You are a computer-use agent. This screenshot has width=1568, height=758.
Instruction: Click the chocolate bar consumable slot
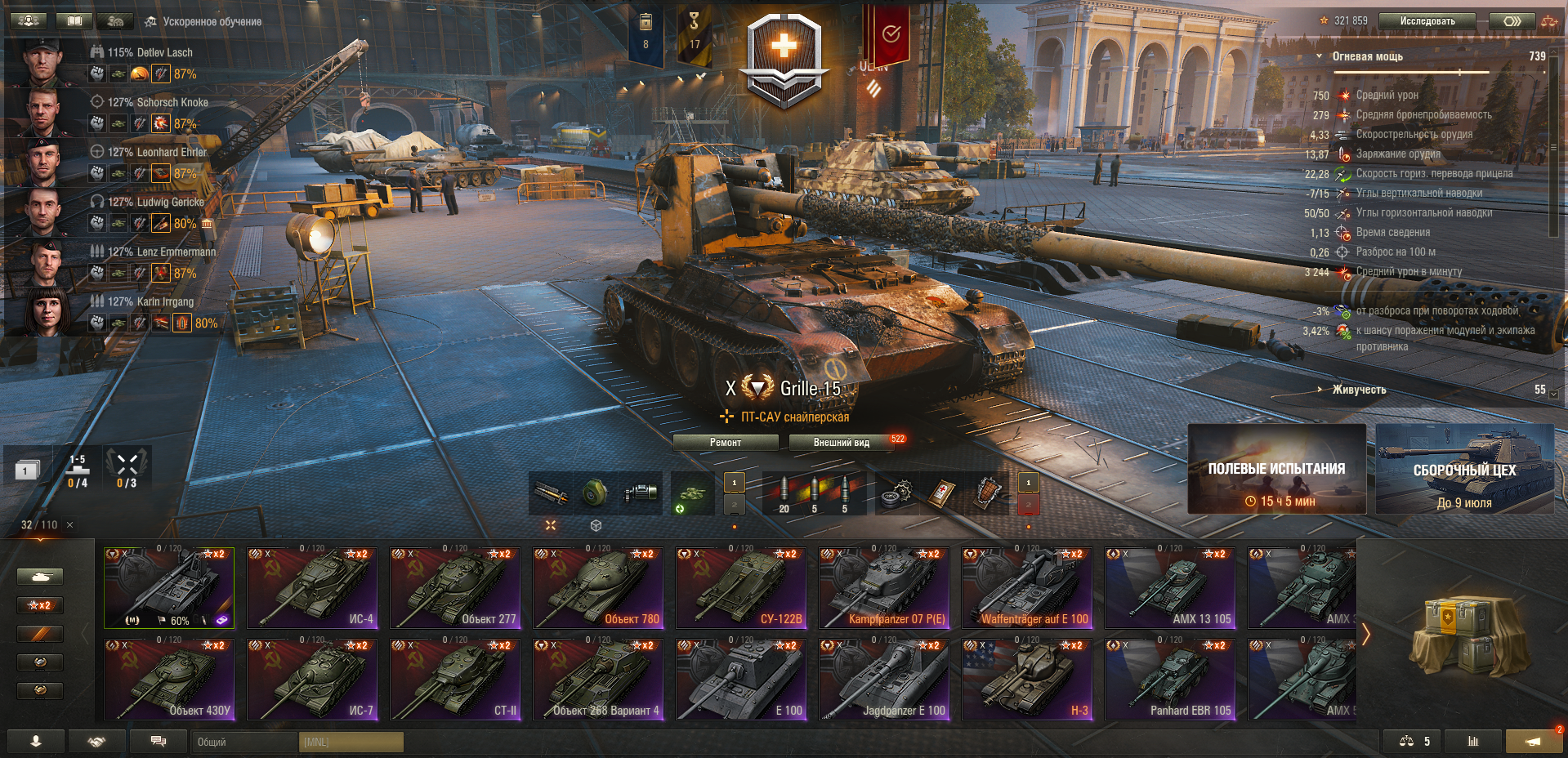point(986,493)
